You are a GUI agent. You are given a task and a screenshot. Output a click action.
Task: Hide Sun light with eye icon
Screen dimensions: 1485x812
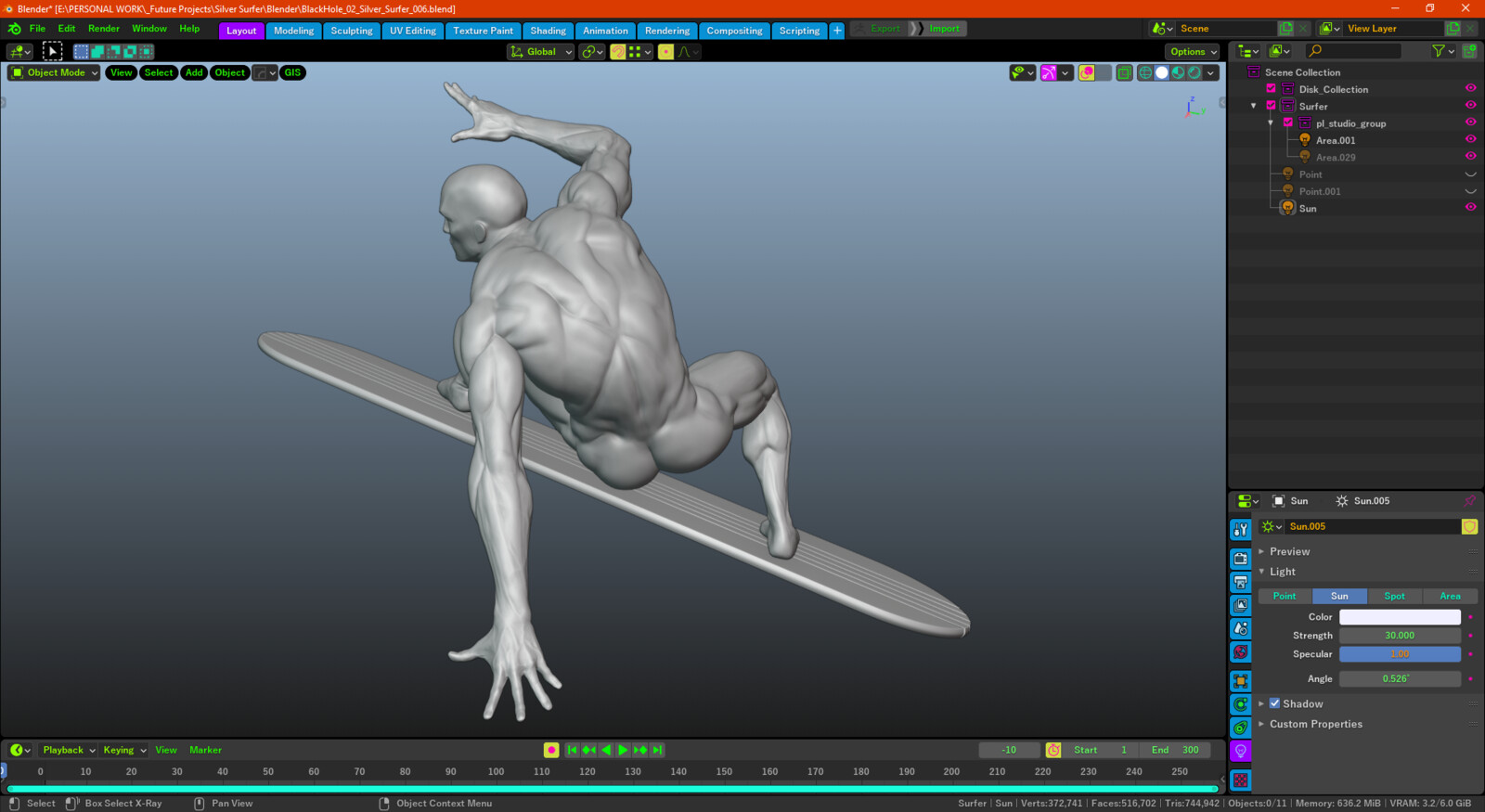(x=1470, y=208)
